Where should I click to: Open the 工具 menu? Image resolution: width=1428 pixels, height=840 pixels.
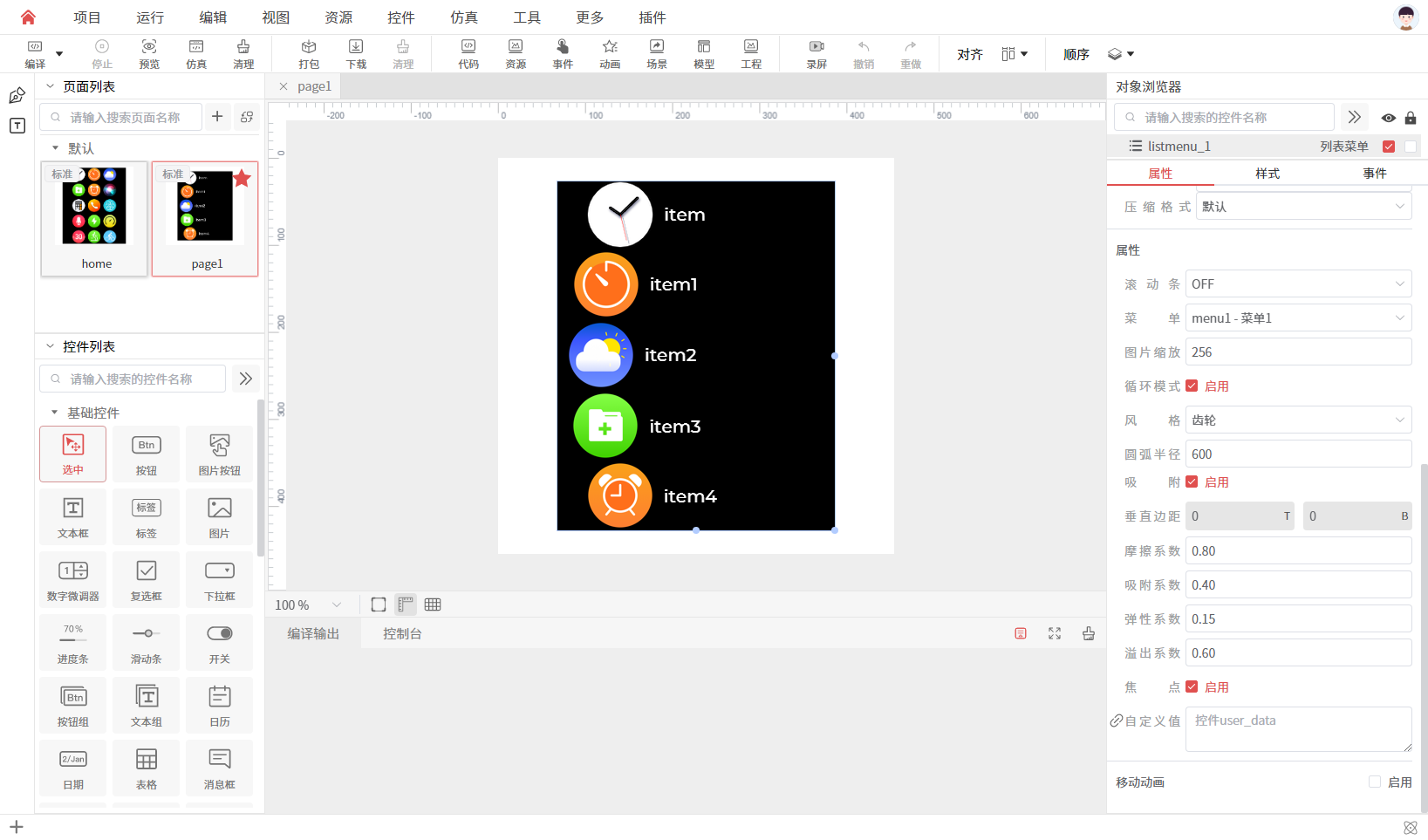[x=526, y=17]
